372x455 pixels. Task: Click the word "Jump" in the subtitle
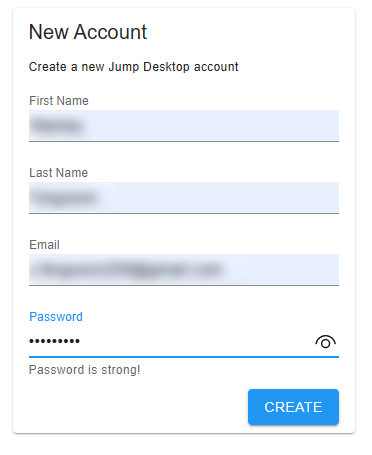pos(124,67)
